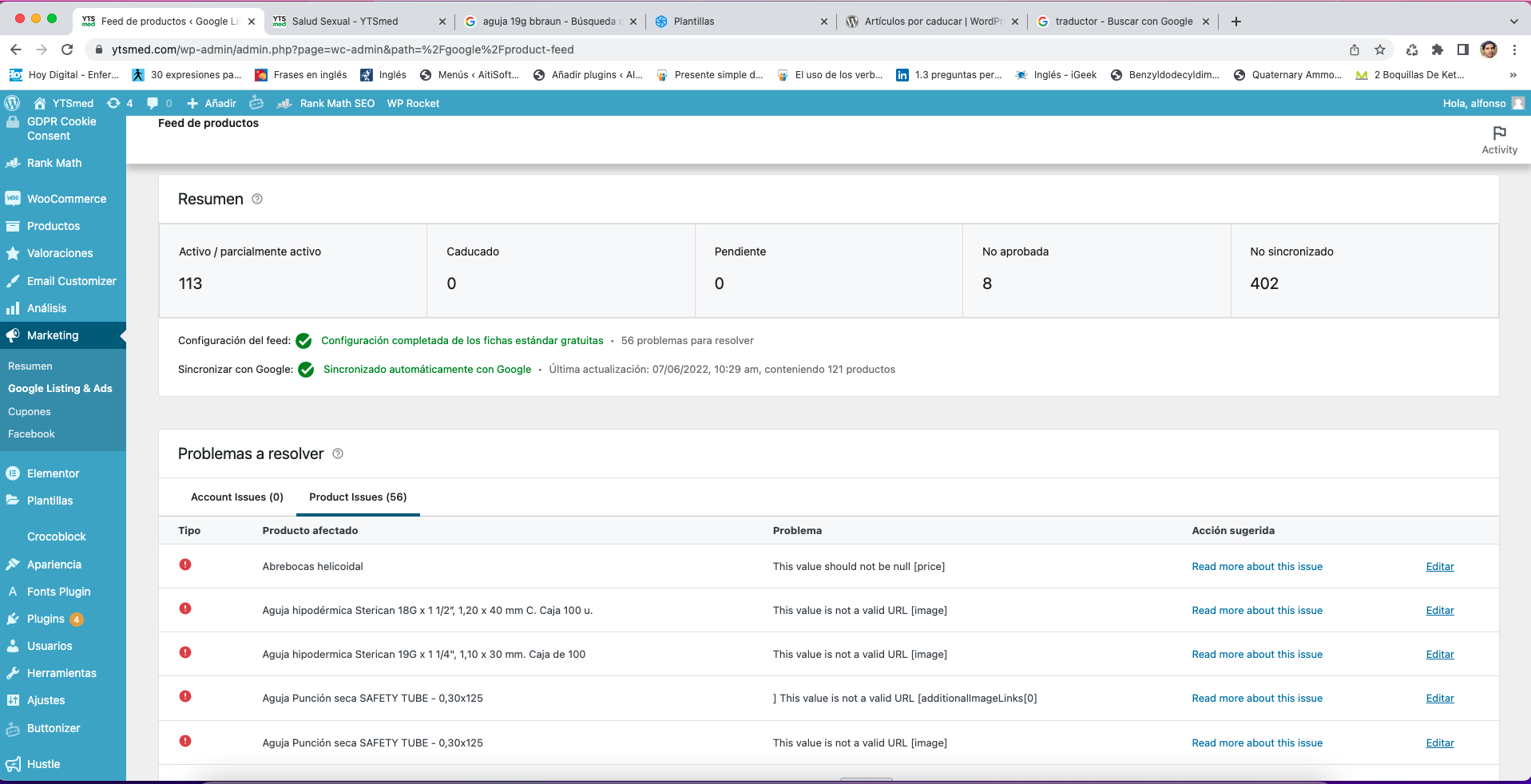Bookmark page with the star icon
This screenshot has height=784, width=1531.
tap(1379, 49)
